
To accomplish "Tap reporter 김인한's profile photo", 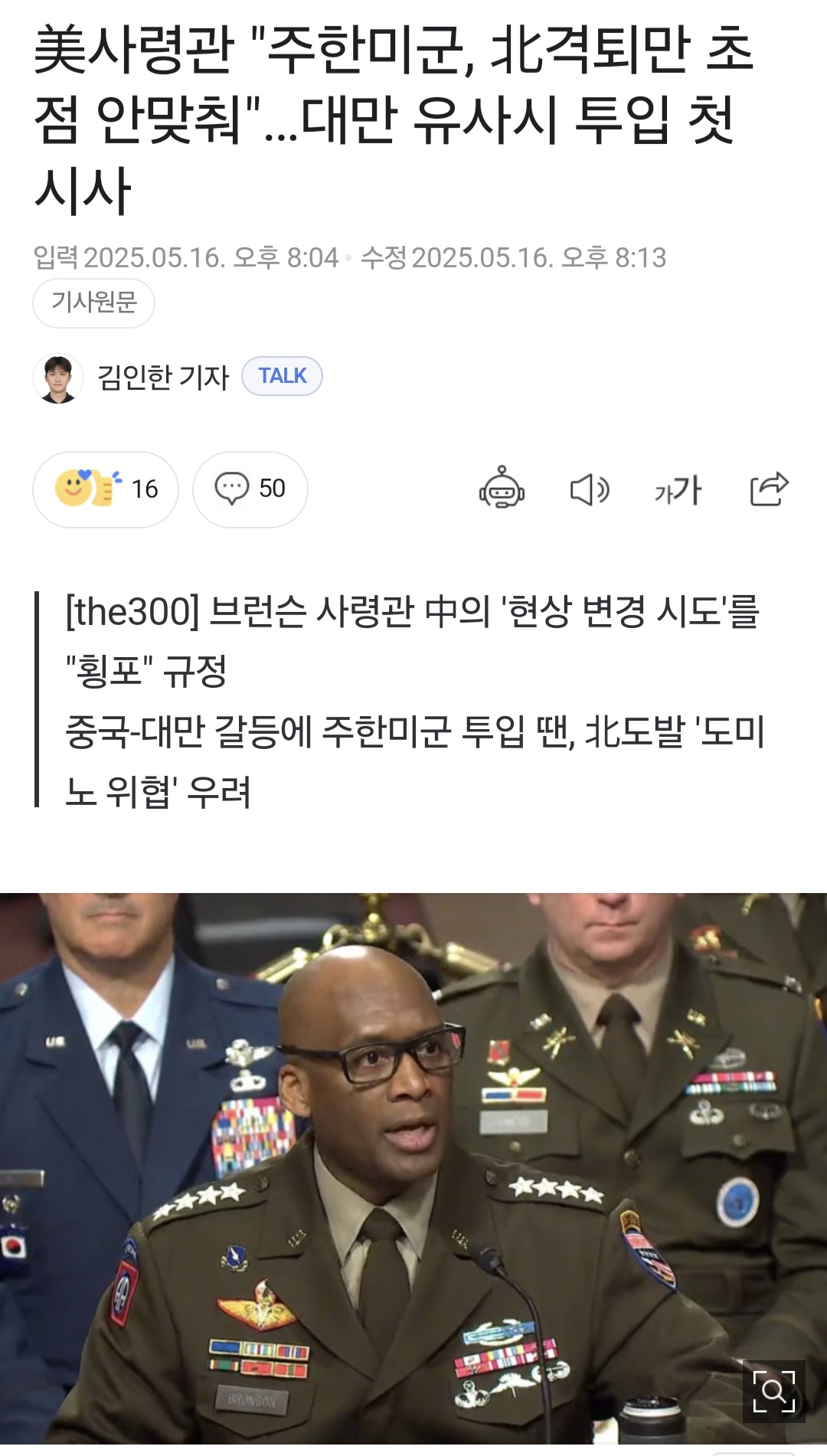I will tap(58, 378).
